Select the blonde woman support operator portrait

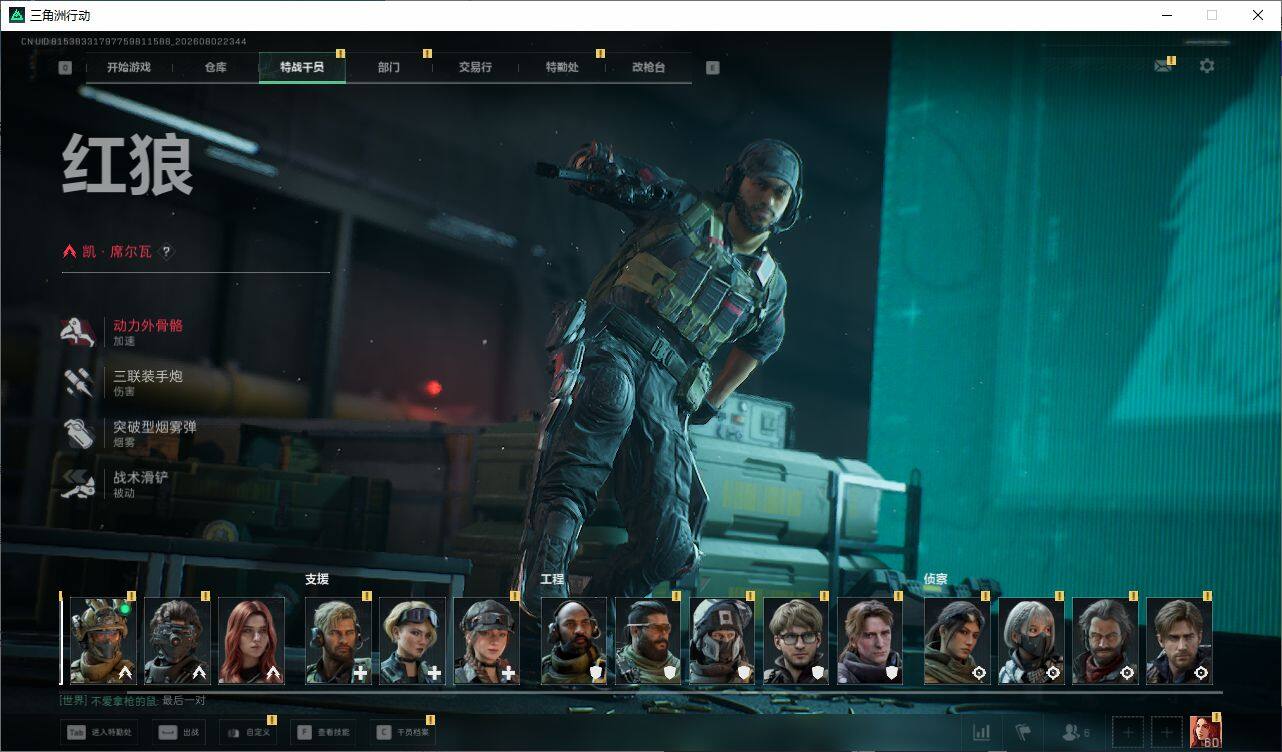pyautogui.click(x=413, y=641)
